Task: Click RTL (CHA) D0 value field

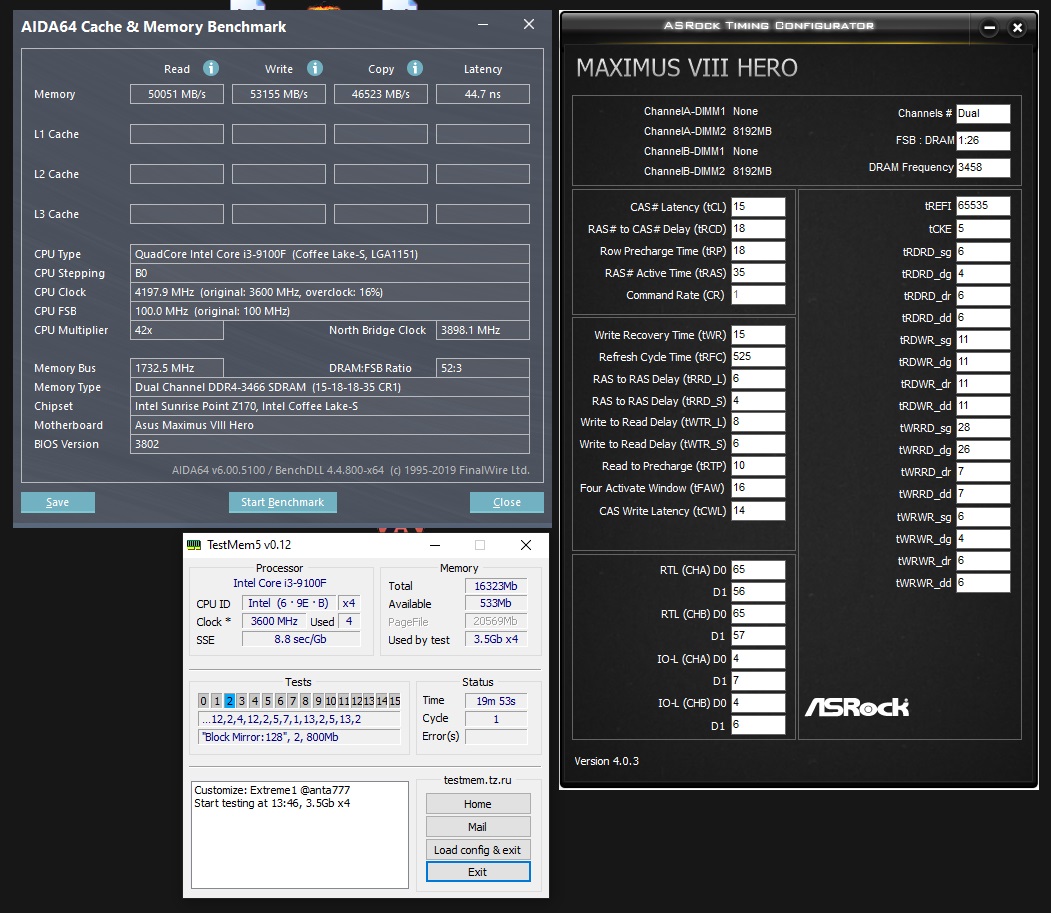Action: coord(758,570)
